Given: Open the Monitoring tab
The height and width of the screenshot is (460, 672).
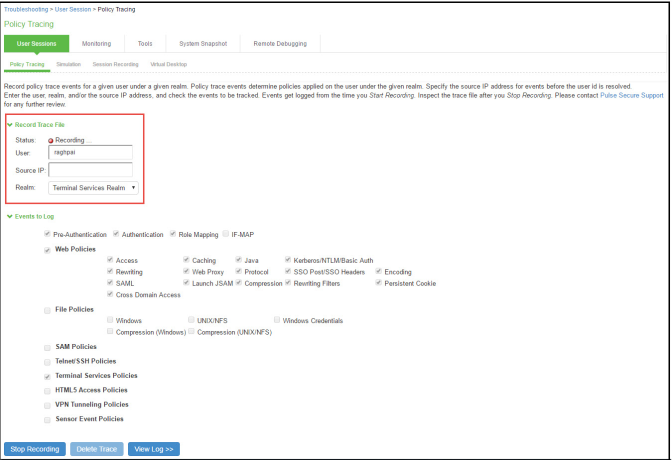Looking at the screenshot, I should pyautogui.click(x=96, y=44).
